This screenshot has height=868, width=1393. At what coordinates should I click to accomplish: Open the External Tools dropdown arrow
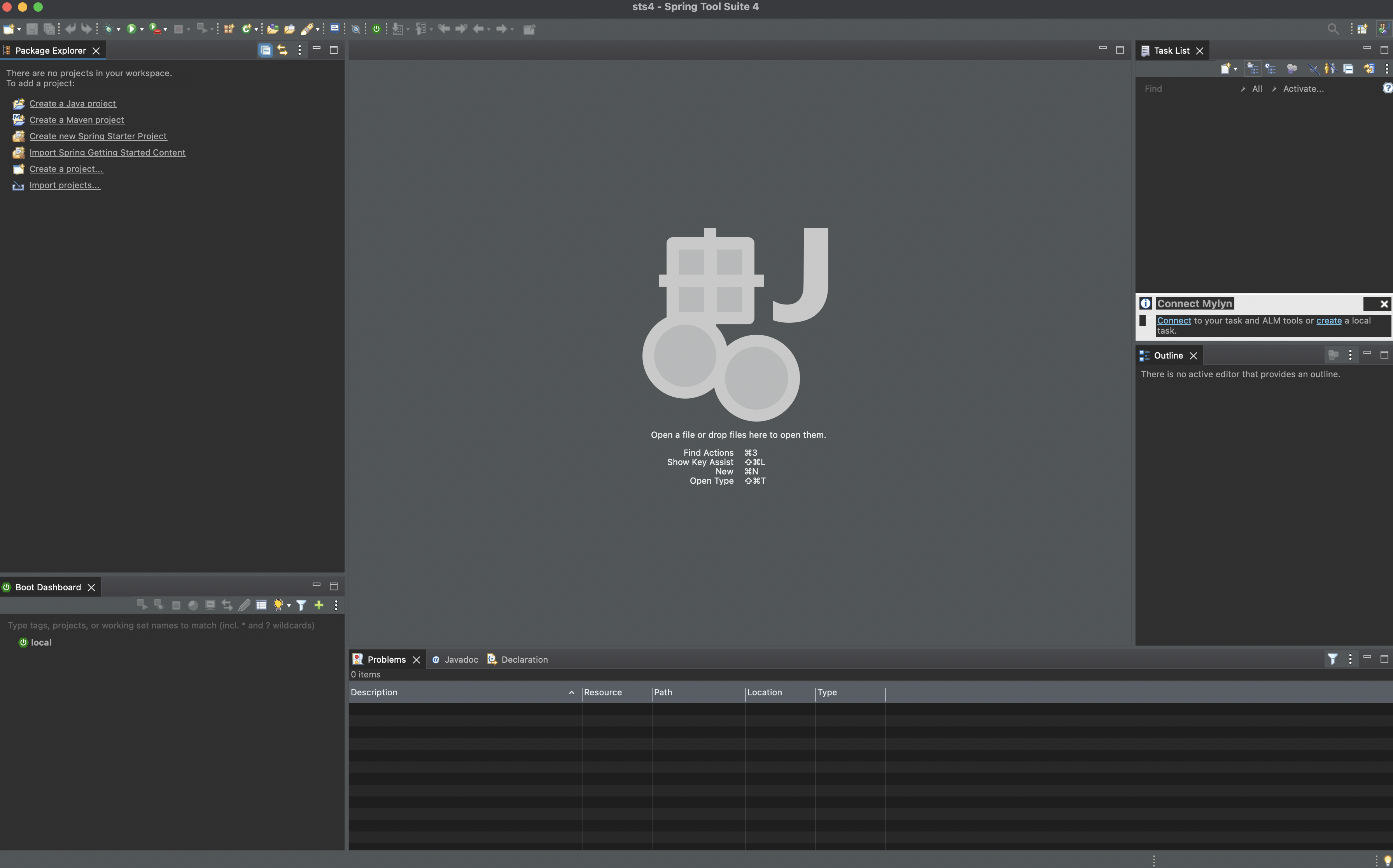pyautogui.click(x=165, y=29)
